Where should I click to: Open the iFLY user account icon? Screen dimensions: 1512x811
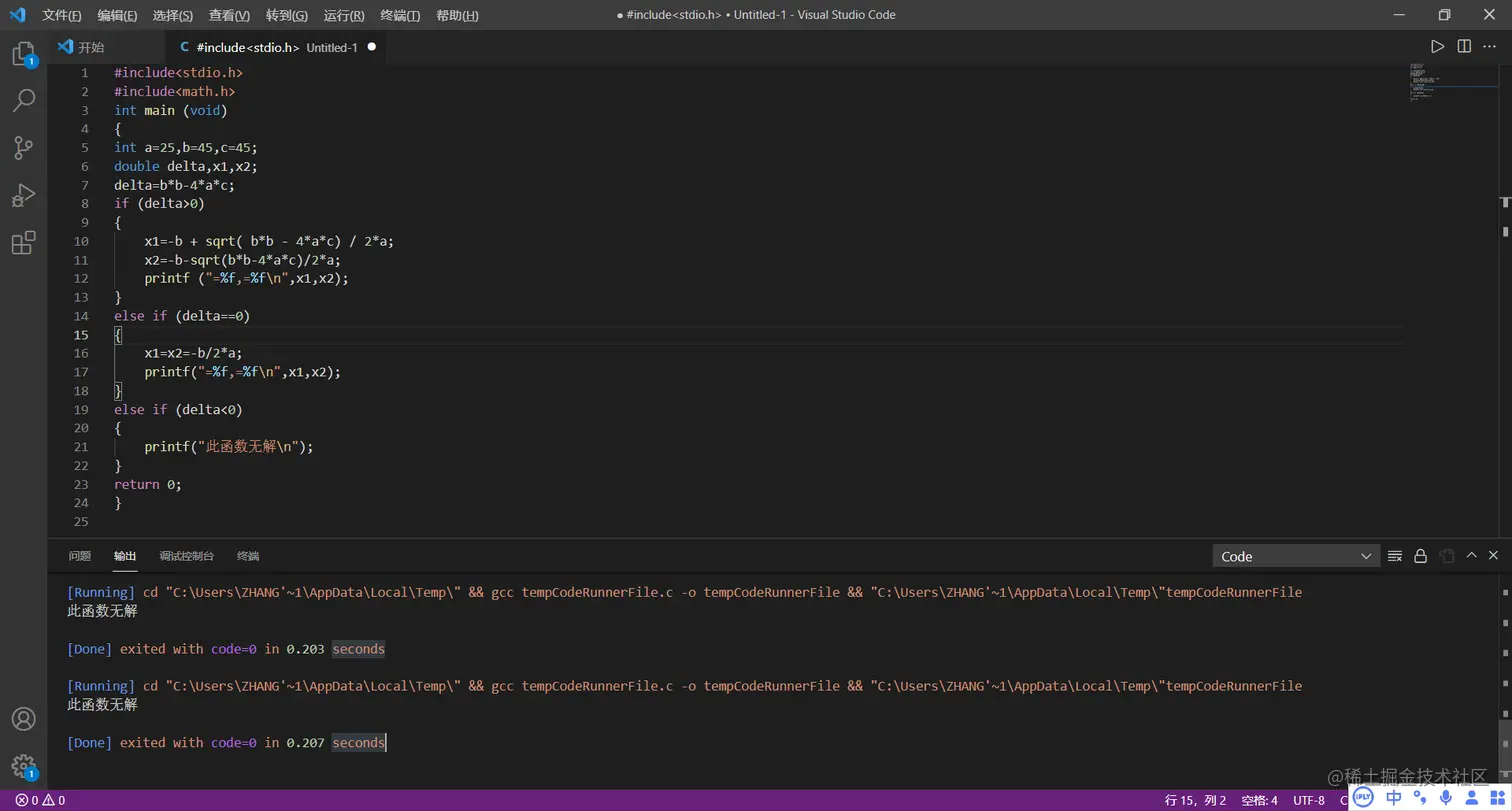pos(1471,797)
